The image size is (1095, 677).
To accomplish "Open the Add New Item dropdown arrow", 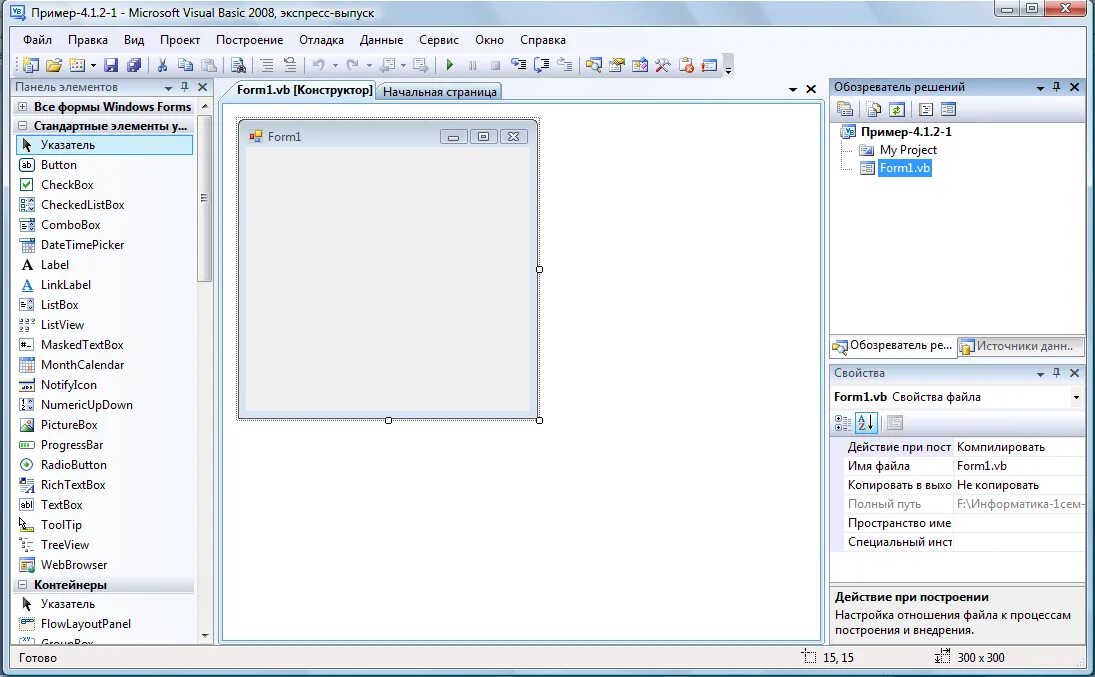I will tap(93, 66).
